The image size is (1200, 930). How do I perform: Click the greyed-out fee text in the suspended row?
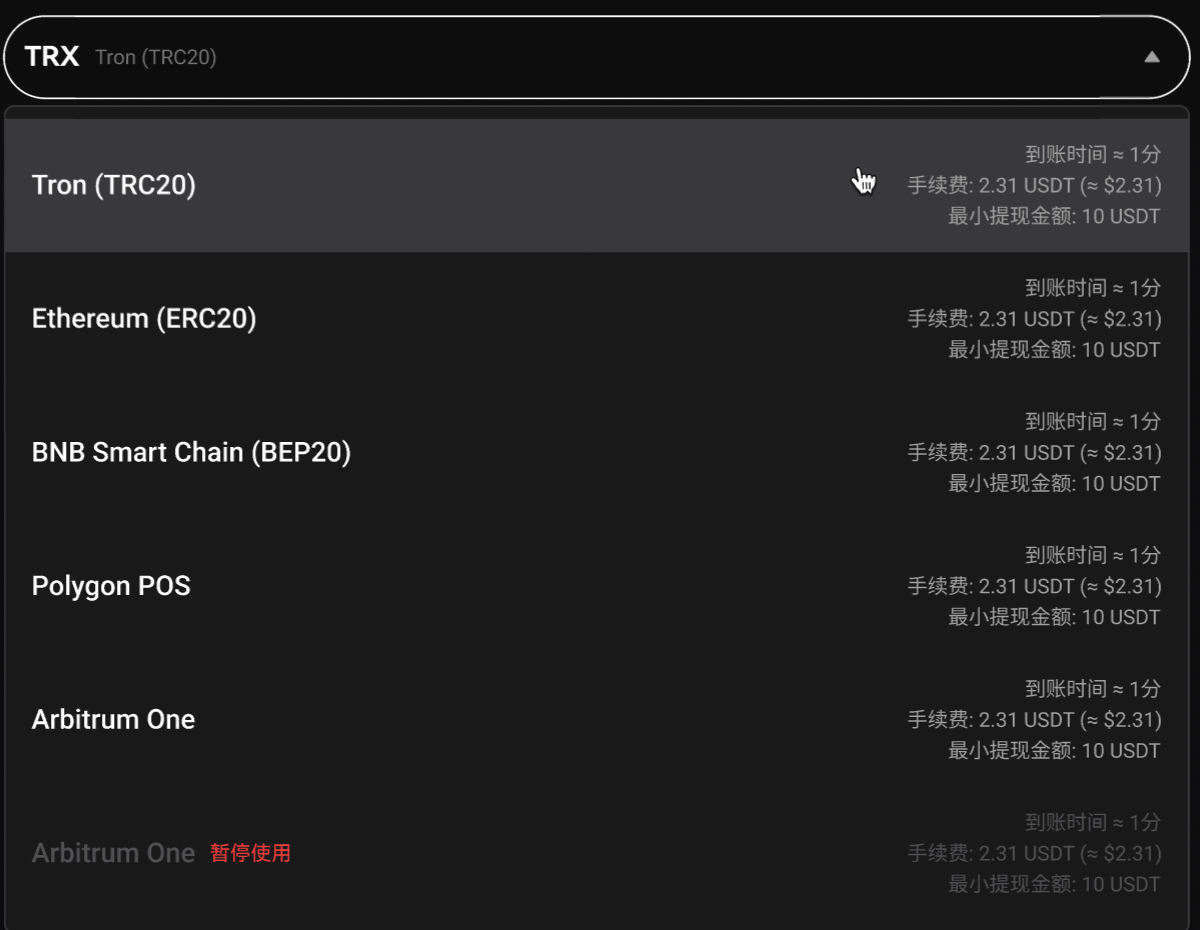tap(1034, 853)
